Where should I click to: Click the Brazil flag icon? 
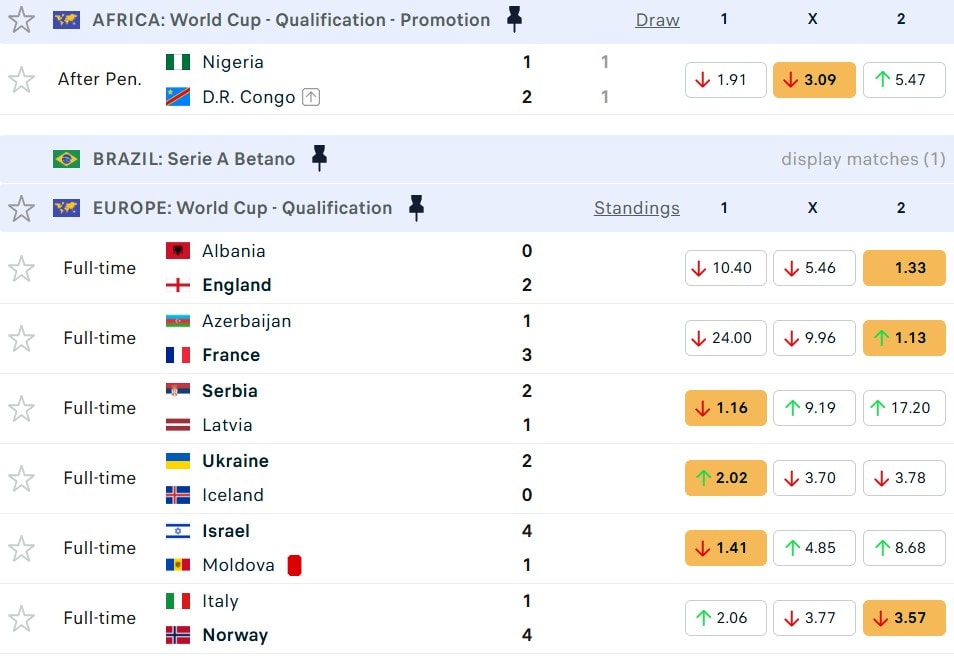point(66,159)
